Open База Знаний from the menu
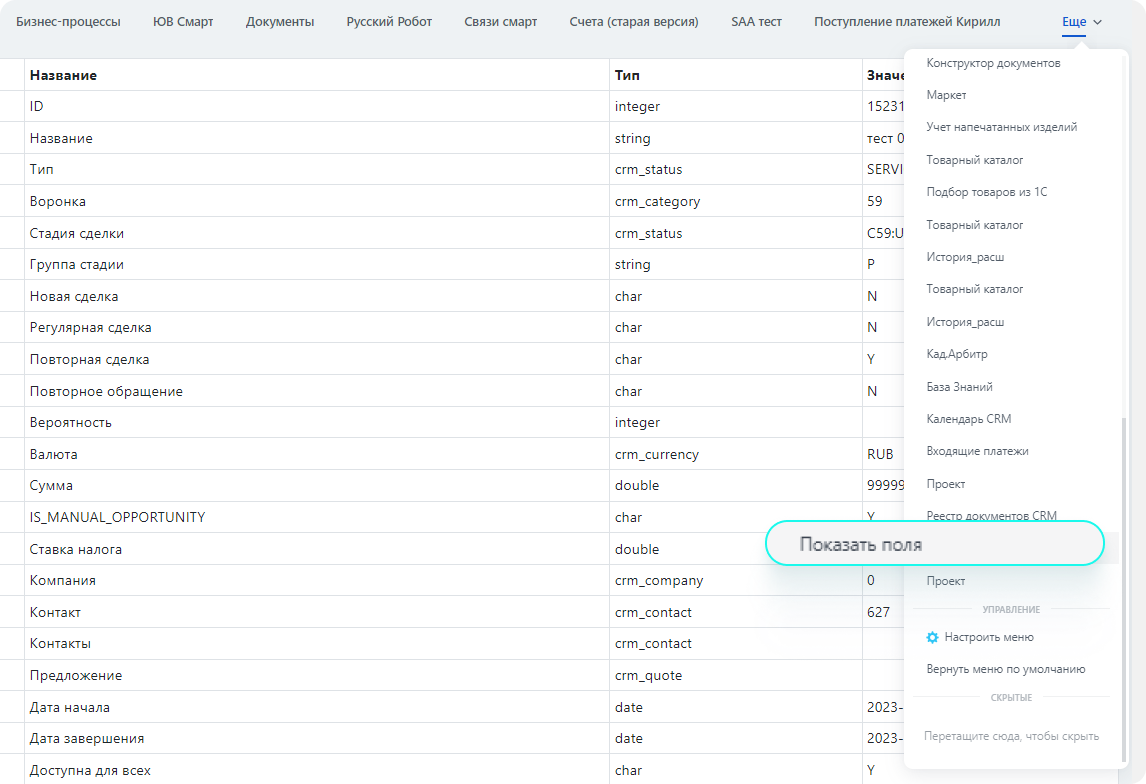The width and height of the screenshot is (1146, 784). (x=959, y=386)
